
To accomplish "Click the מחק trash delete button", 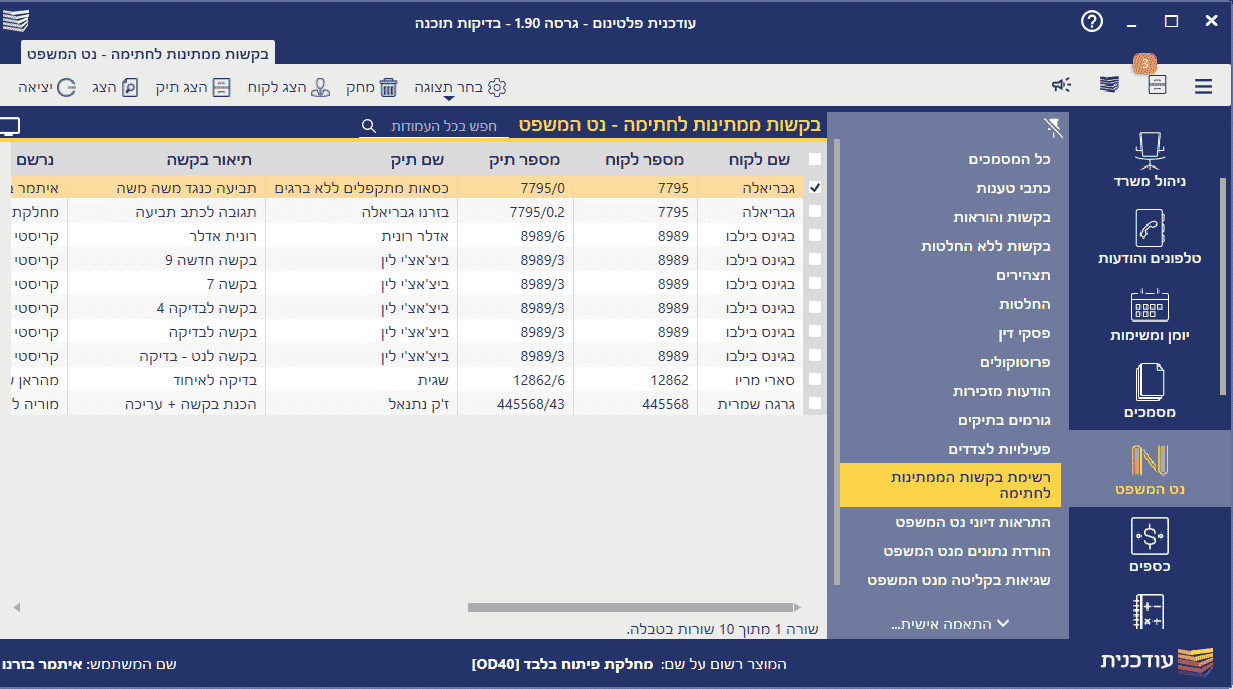I will coord(374,87).
